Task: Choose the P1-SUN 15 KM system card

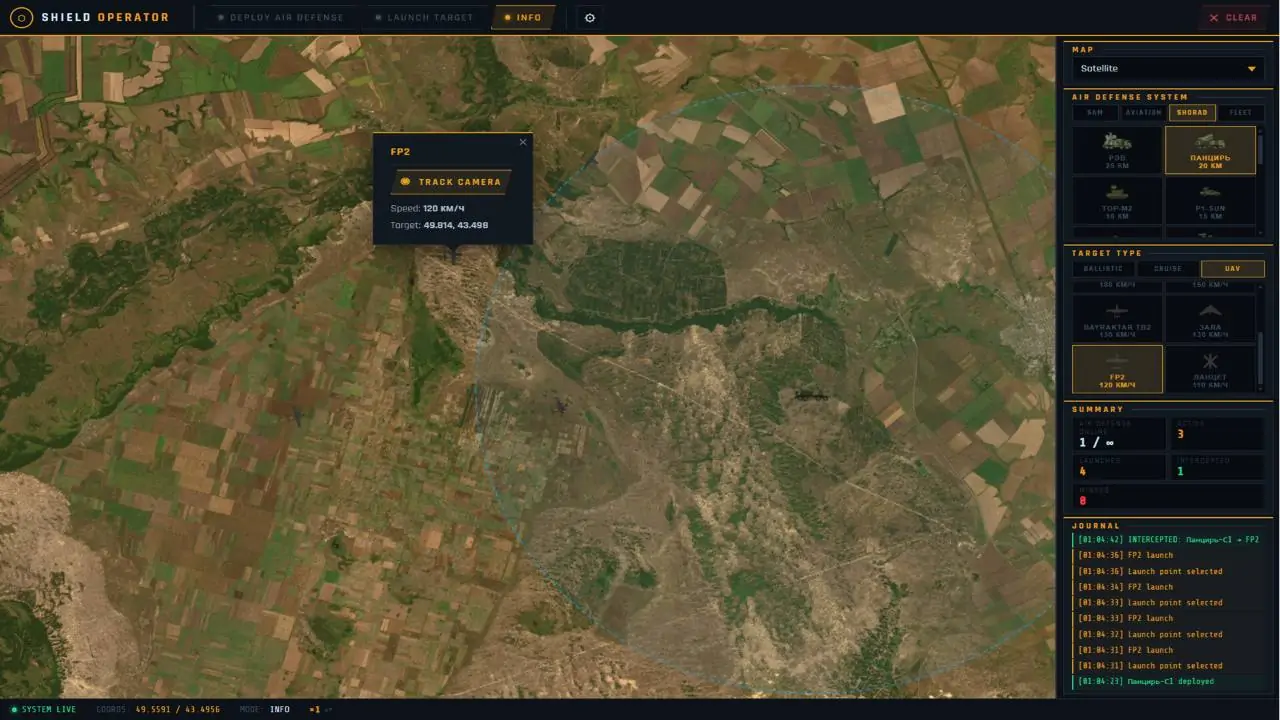Action: coord(1210,201)
